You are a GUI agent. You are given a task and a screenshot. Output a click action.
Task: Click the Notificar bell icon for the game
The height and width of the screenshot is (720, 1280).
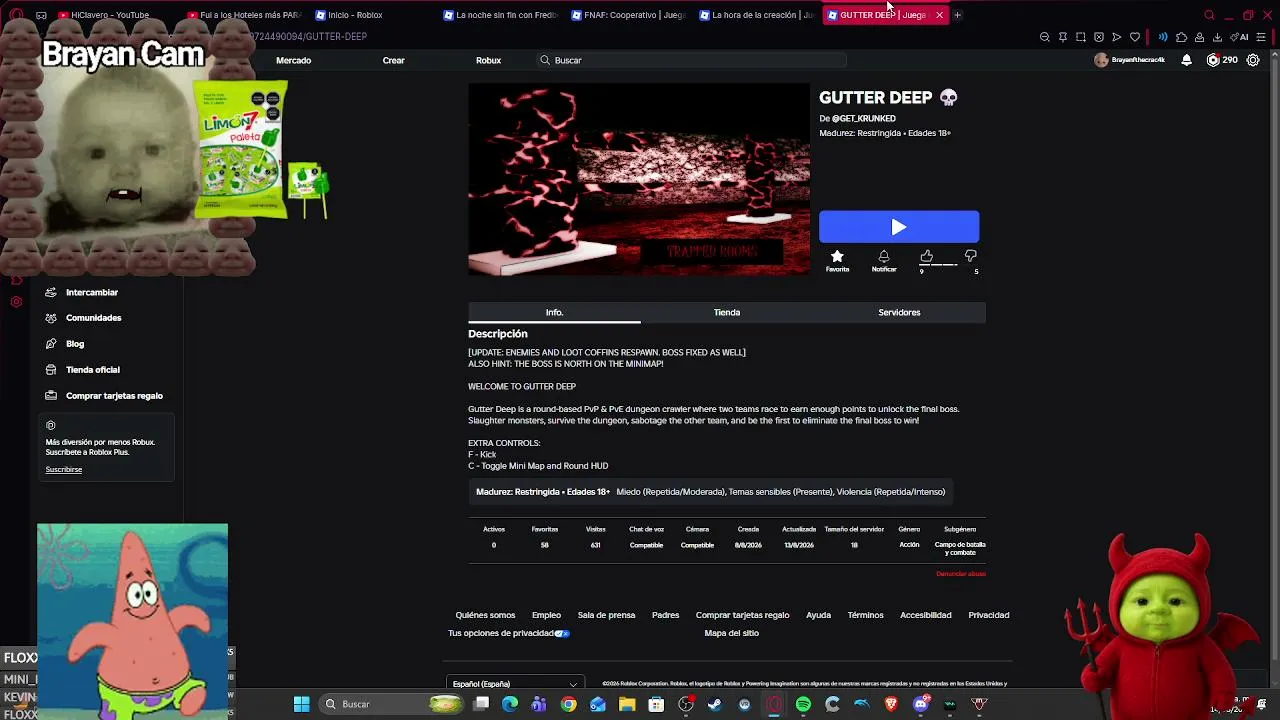884,257
